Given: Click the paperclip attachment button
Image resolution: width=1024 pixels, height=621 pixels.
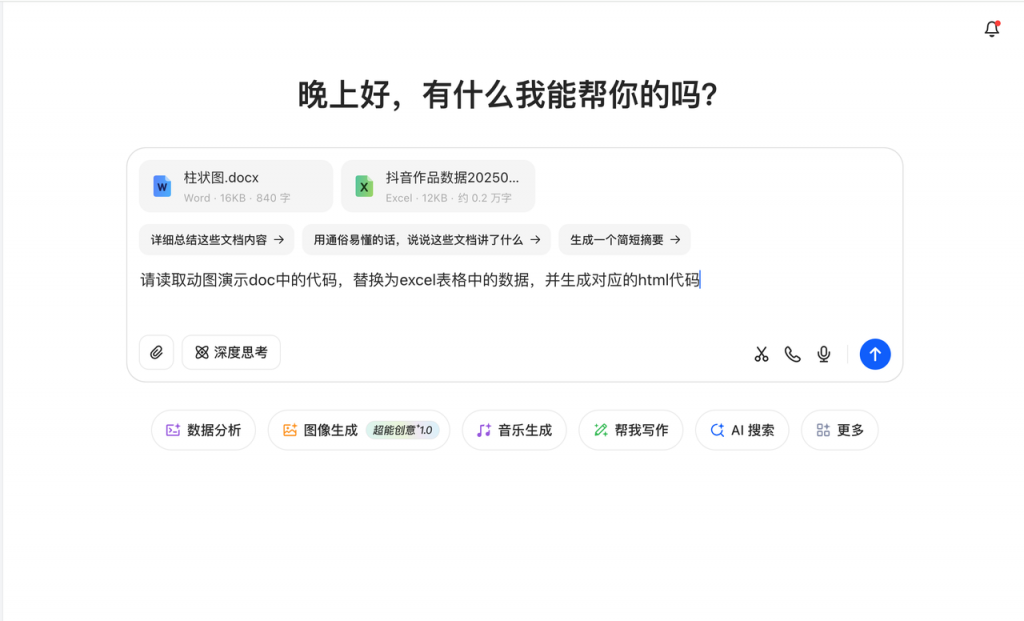Looking at the screenshot, I should point(156,353).
